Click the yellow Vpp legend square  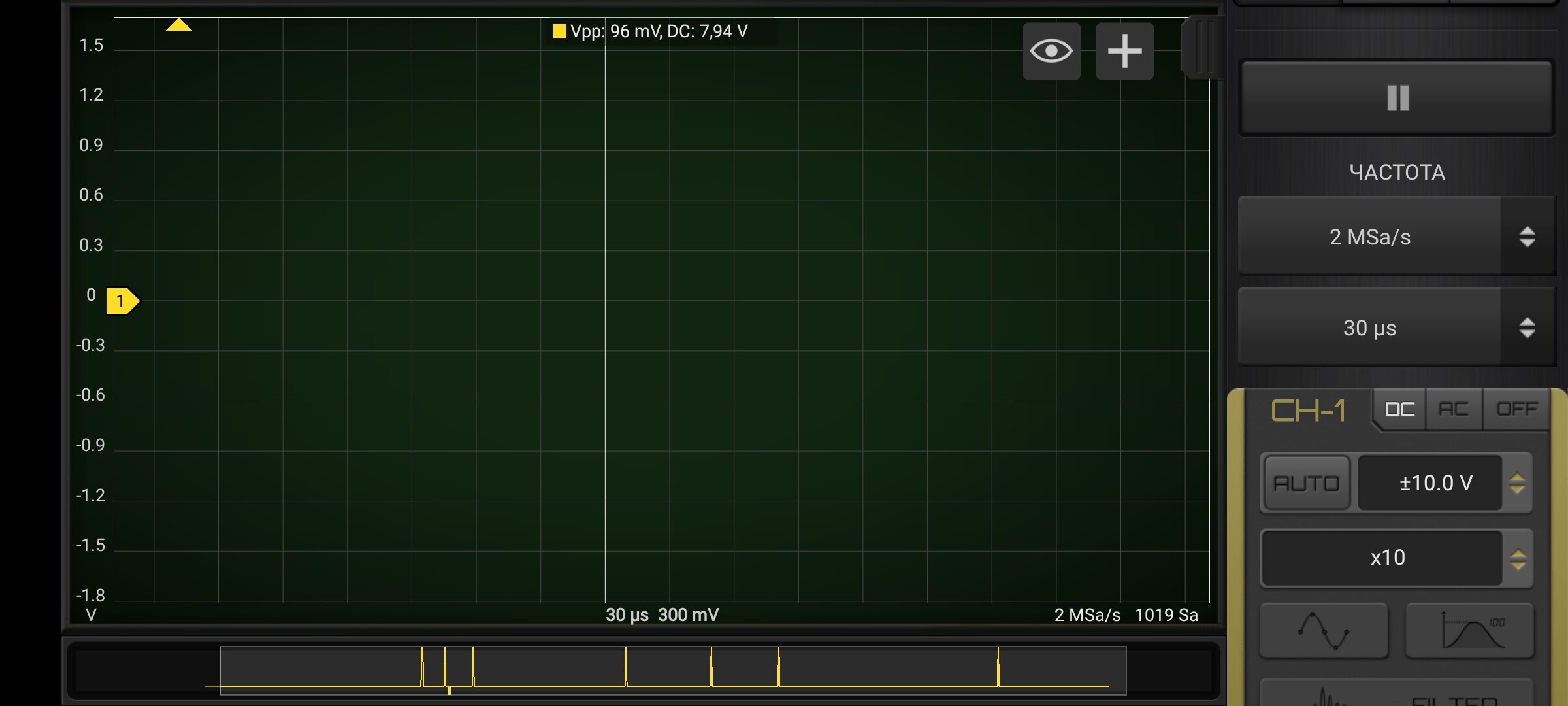tap(559, 31)
